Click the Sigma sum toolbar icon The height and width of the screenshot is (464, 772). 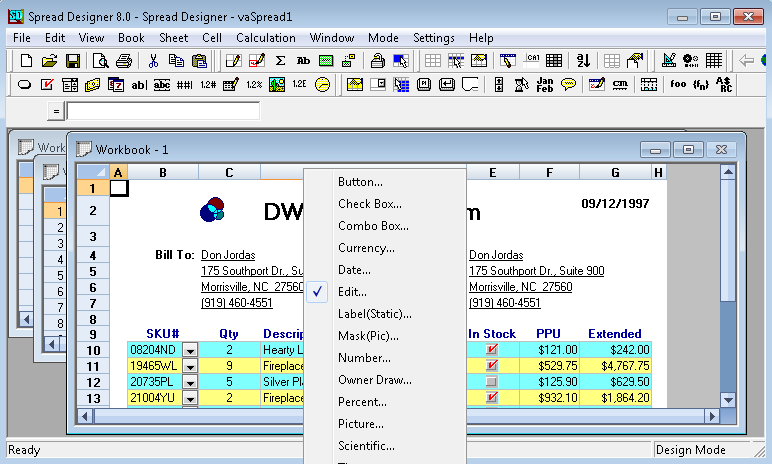(x=280, y=61)
